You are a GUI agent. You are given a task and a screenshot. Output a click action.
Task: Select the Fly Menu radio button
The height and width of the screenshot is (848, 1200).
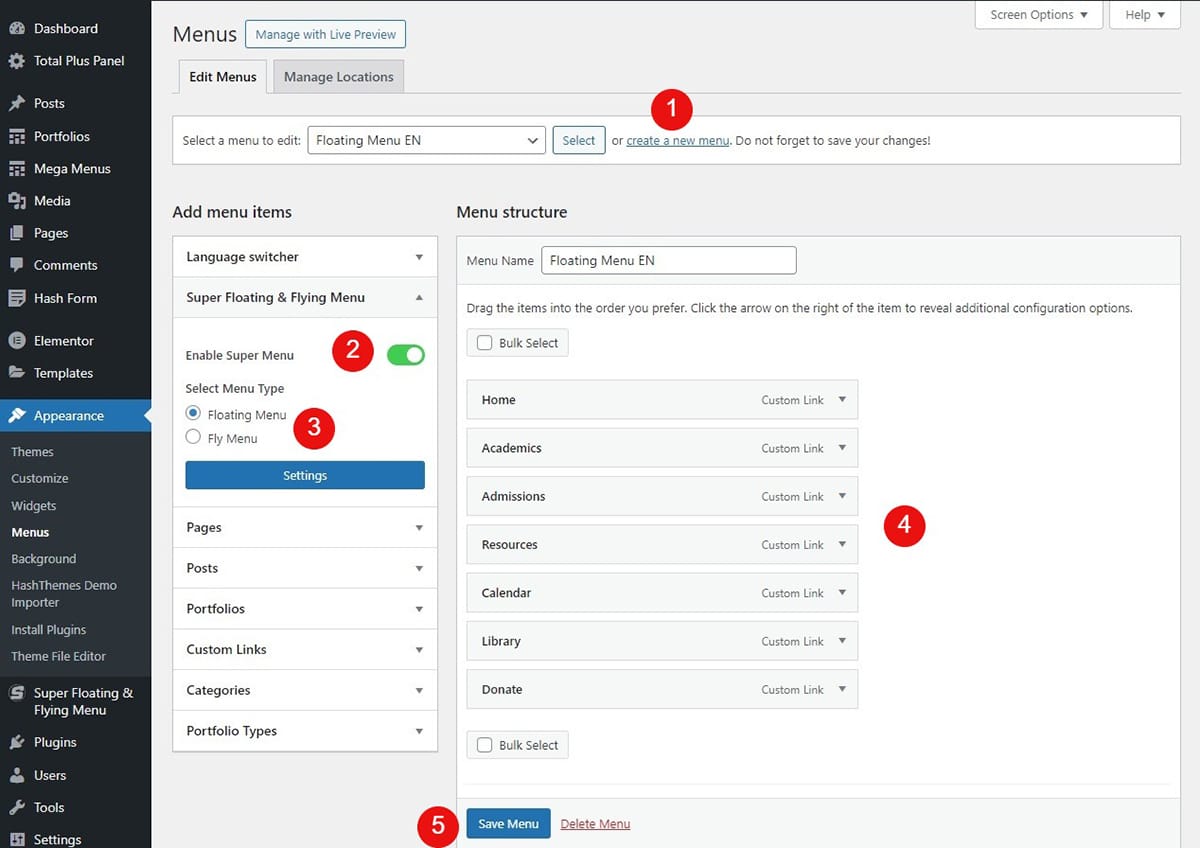[x=194, y=437]
